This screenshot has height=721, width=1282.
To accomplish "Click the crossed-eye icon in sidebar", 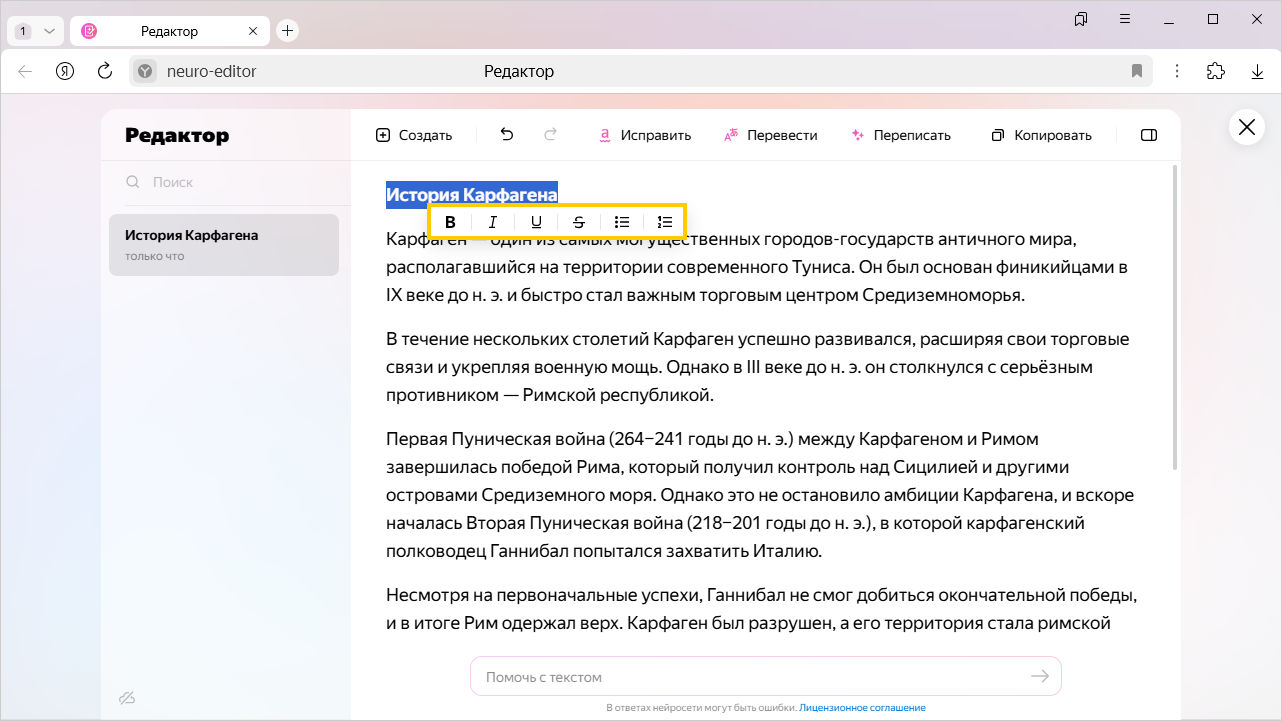I will point(127,697).
